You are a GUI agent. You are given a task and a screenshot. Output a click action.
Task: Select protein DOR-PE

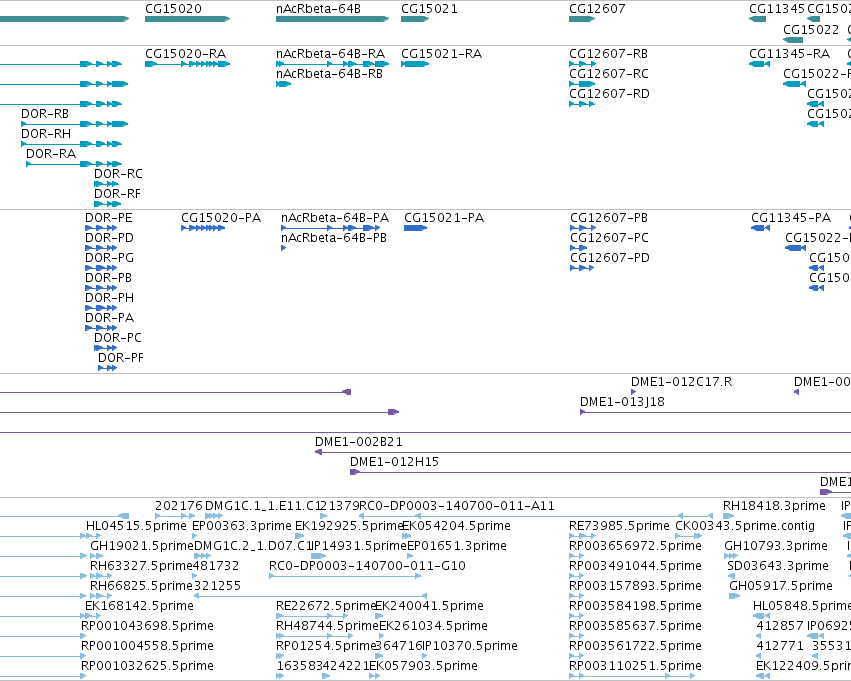pos(109,218)
